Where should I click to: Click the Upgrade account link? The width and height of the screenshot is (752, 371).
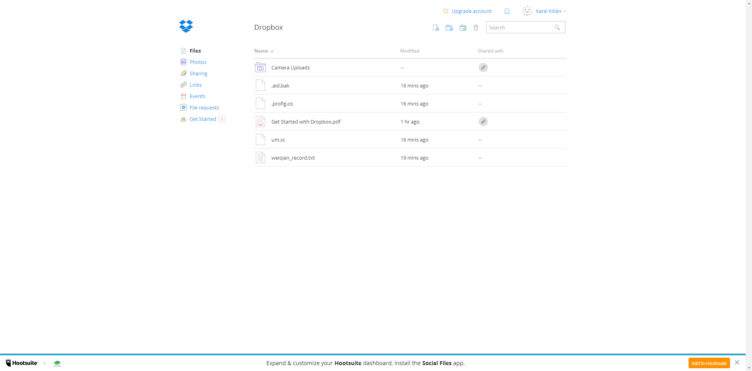(x=471, y=11)
